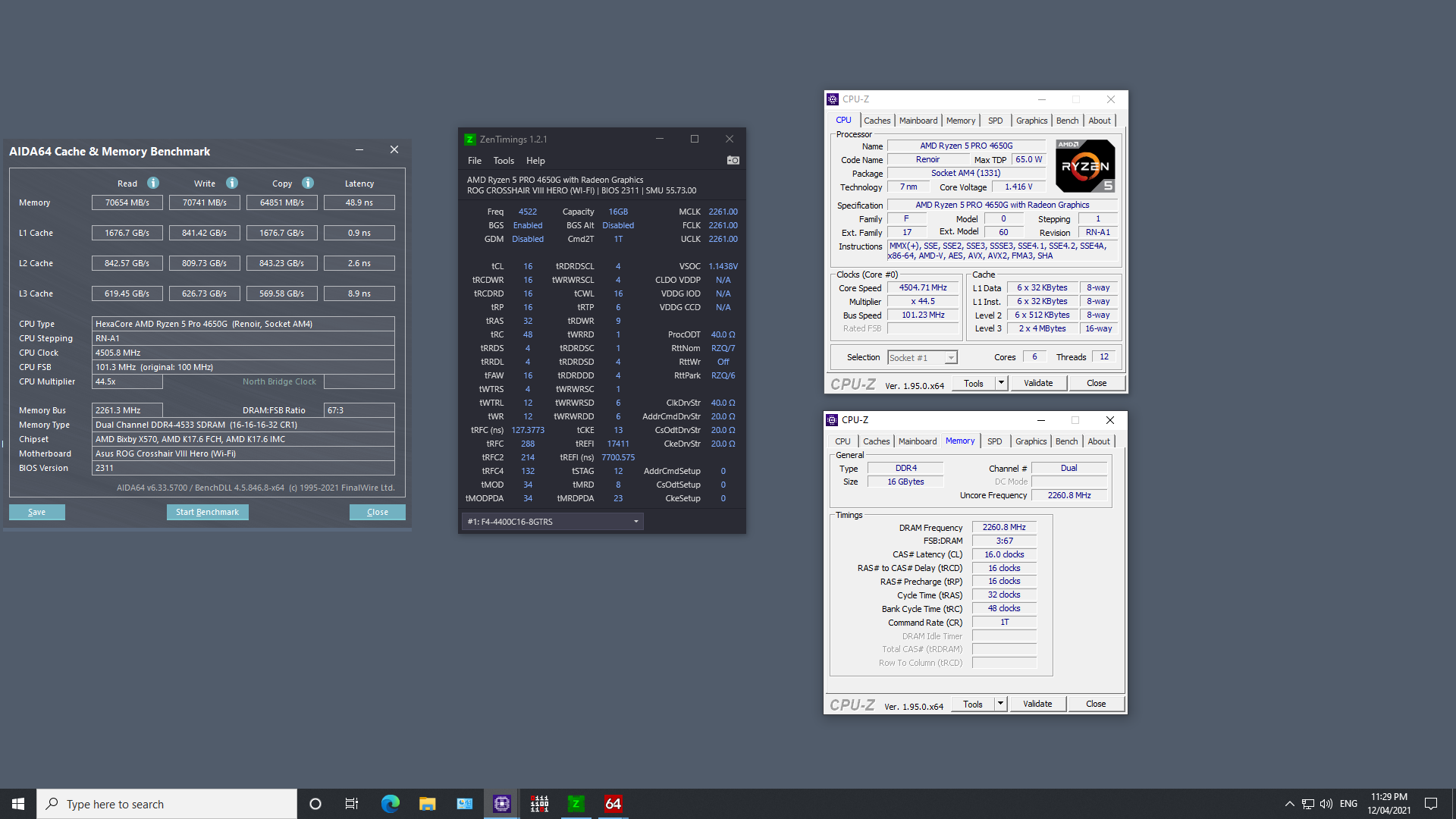Open About tab in upper CPU-Z
The height and width of the screenshot is (819, 1456).
1100,121
